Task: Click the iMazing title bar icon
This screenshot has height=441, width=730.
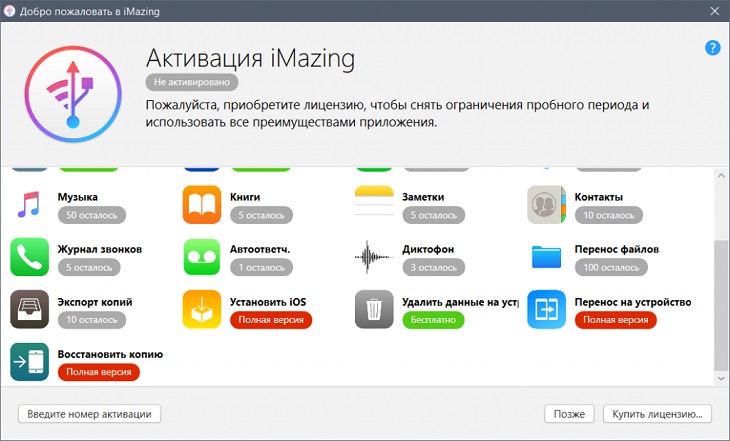Action: (9, 11)
